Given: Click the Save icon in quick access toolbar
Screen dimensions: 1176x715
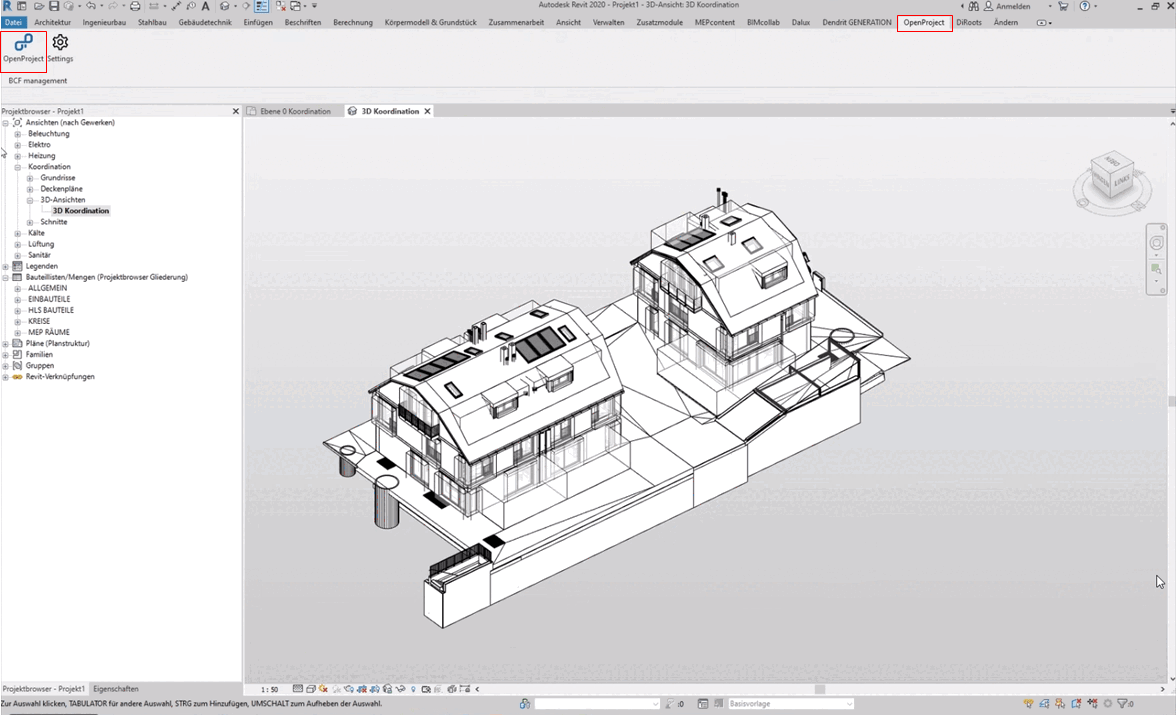Looking at the screenshot, I should pos(53,6).
